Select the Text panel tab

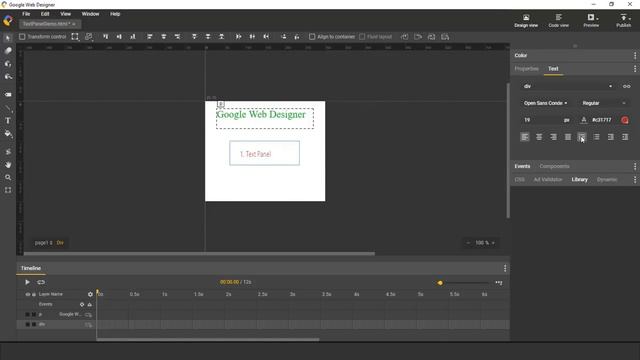553,69
